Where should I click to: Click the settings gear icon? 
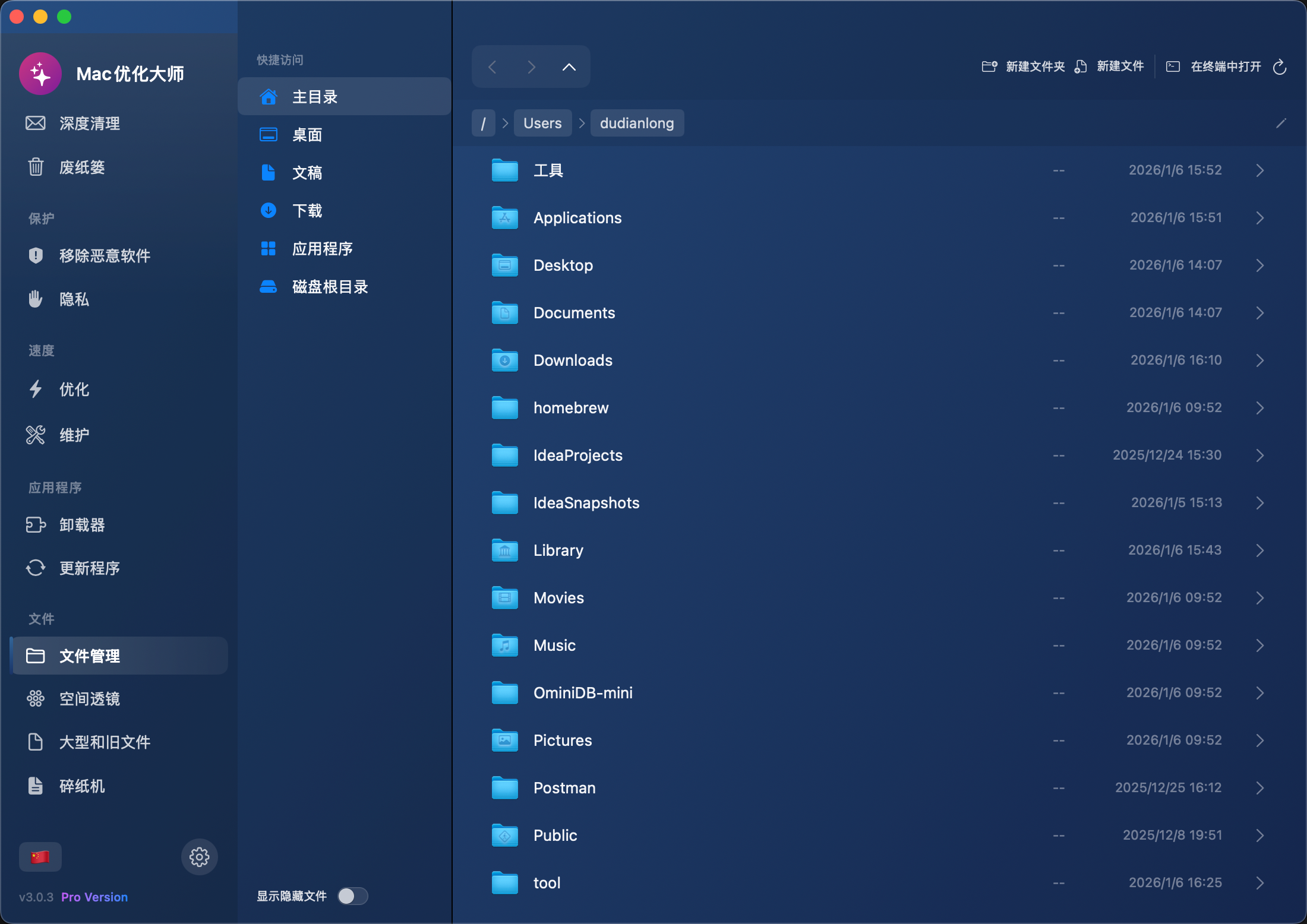(199, 857)
